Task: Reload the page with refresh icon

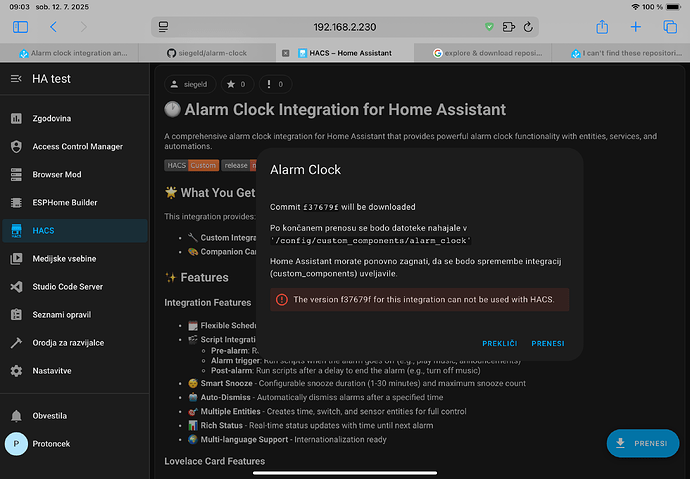Action: click(528, 27)
